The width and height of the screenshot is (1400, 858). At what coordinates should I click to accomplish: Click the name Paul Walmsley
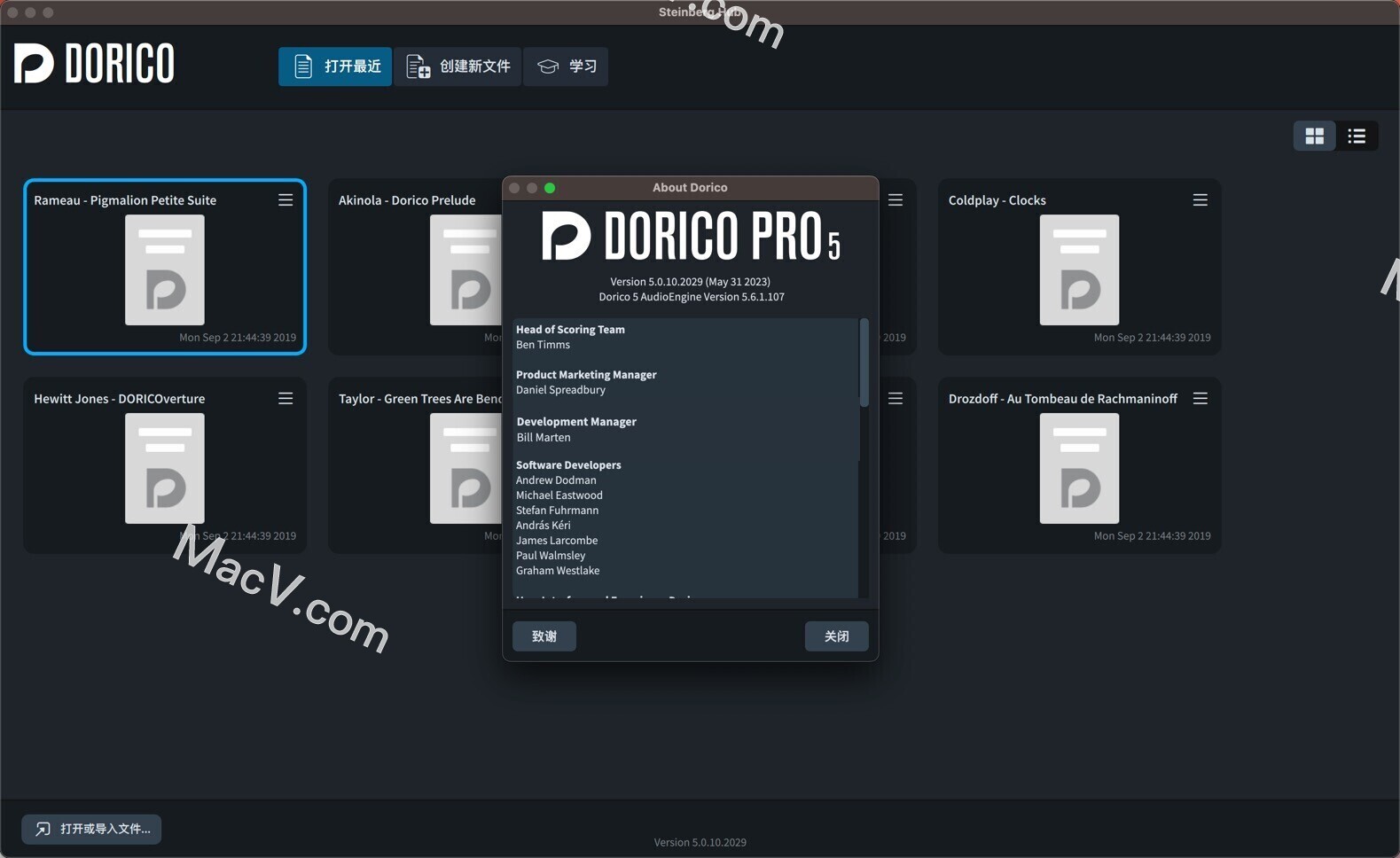tap(551, 556)
